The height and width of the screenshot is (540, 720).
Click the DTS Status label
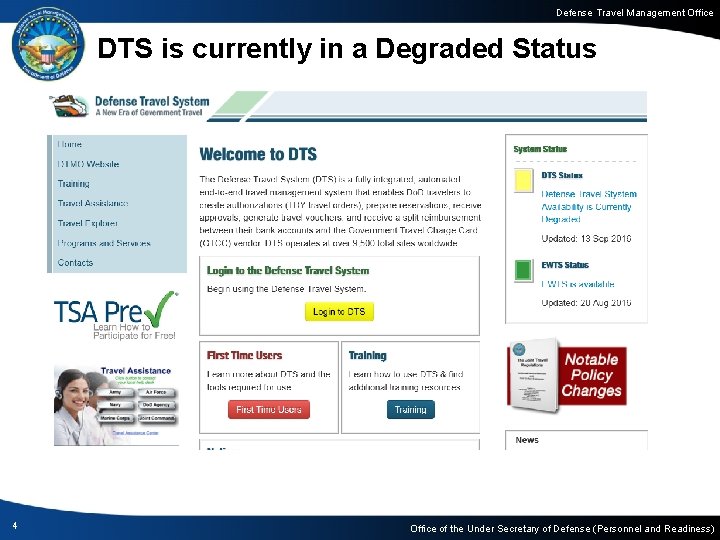pyautogui.click(x=562, y=175)
